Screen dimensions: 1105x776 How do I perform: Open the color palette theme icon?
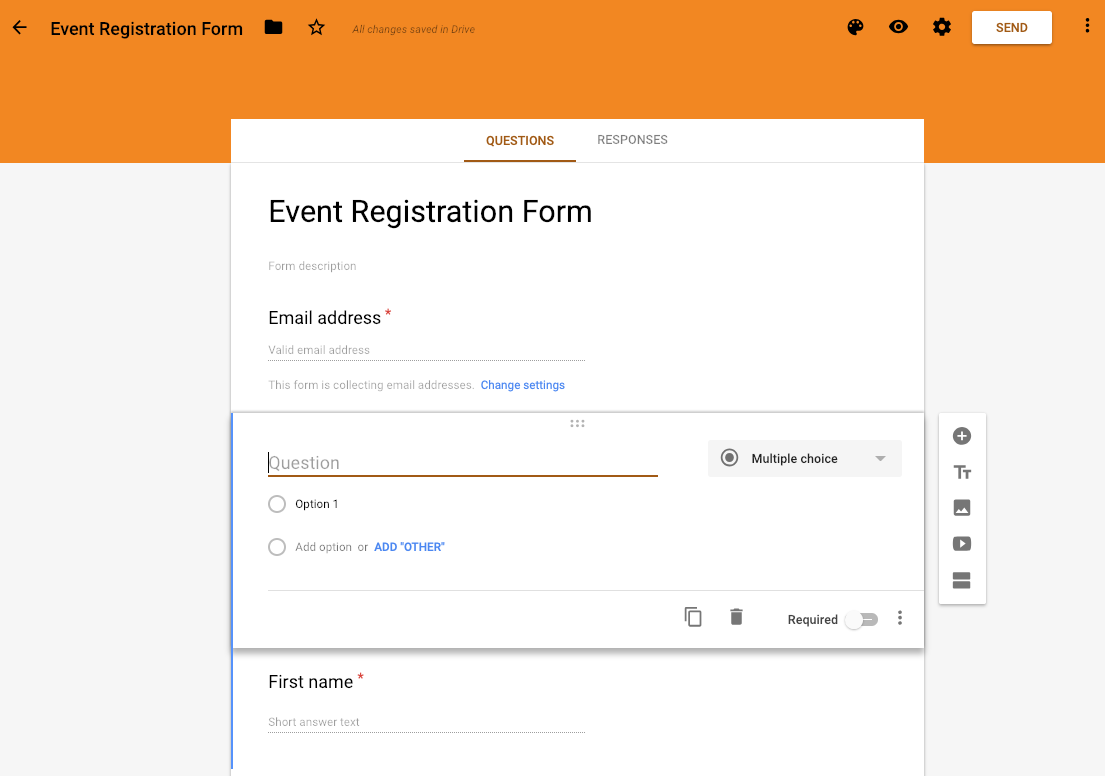coord(855,27)
